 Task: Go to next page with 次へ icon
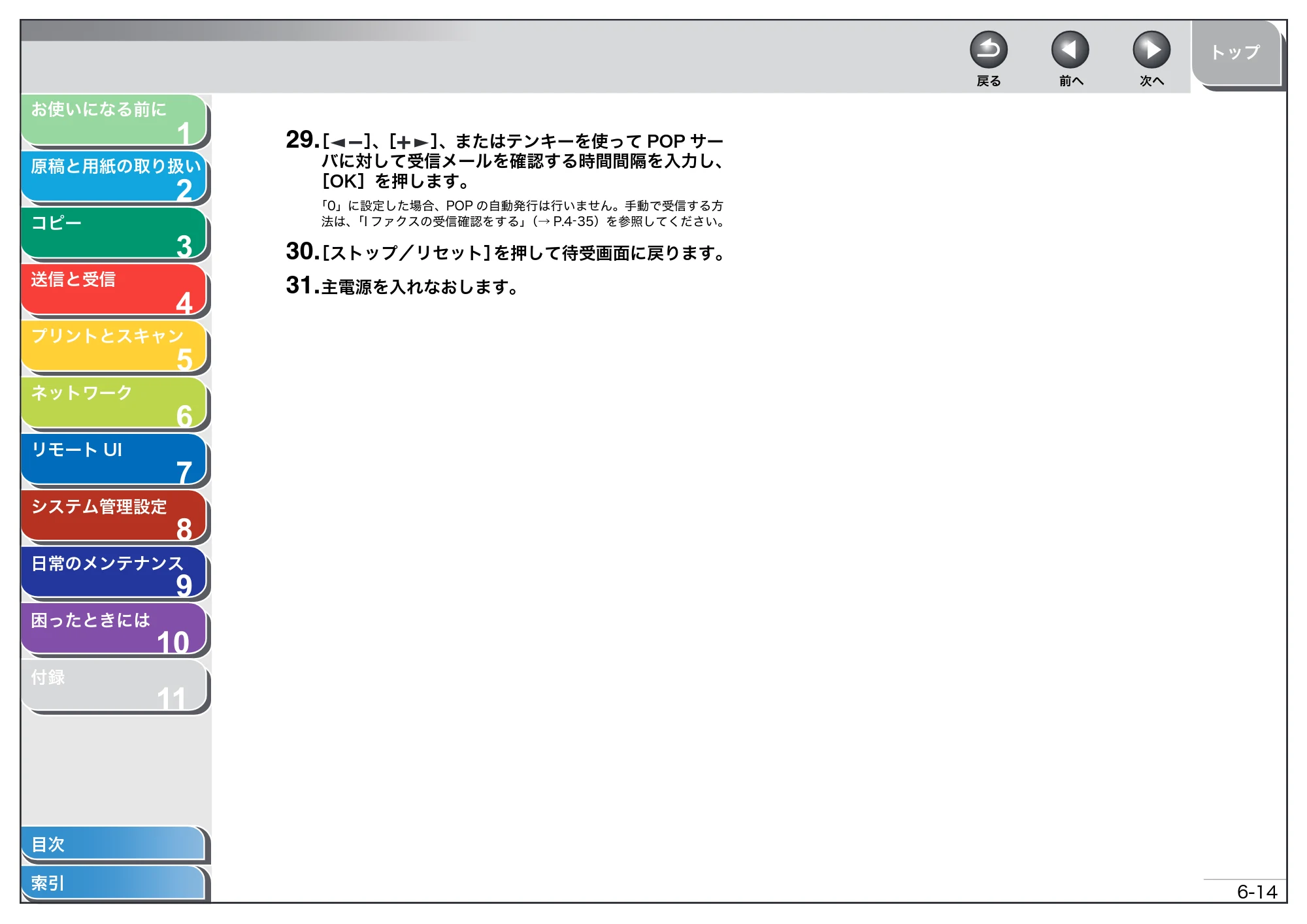1151,50
